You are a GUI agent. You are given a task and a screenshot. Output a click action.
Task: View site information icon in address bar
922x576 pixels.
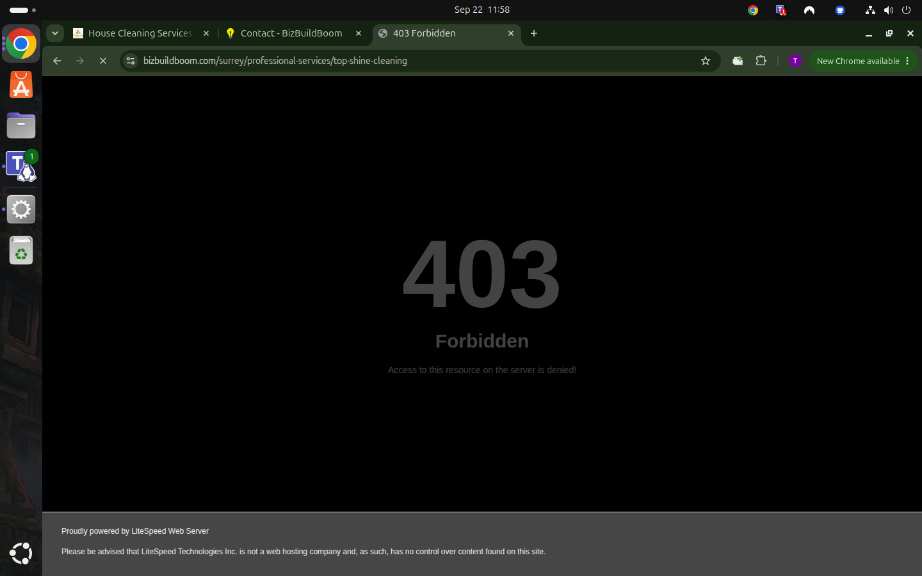131,61
